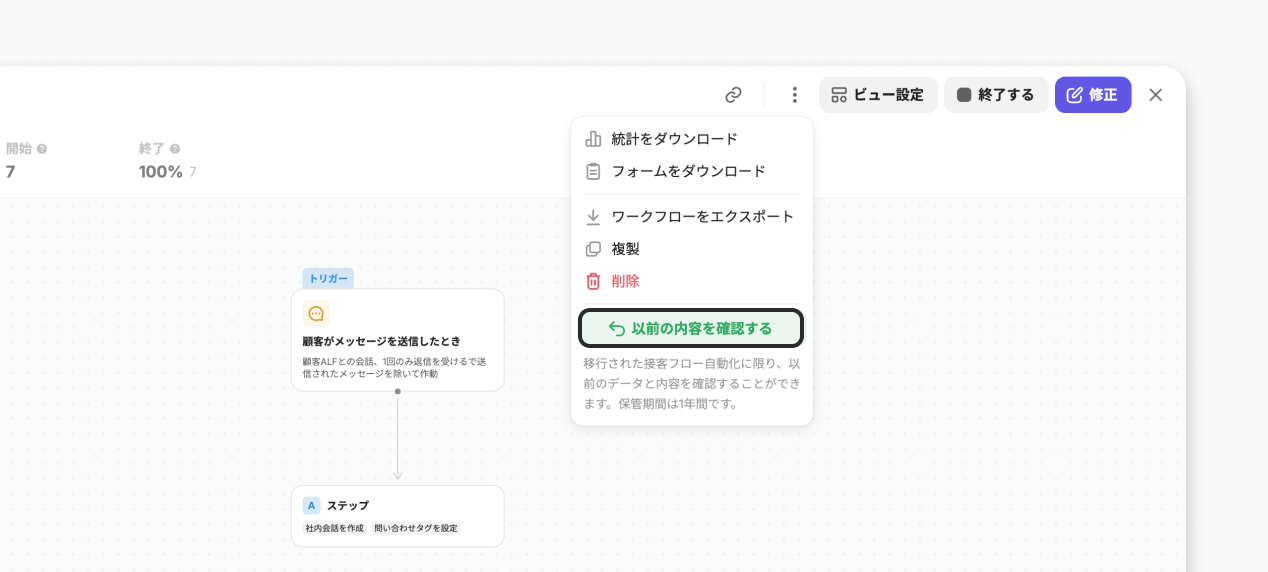The image size is (1268, 572).
Task: Click the 修正 edit button
Action: point(1092,95)
